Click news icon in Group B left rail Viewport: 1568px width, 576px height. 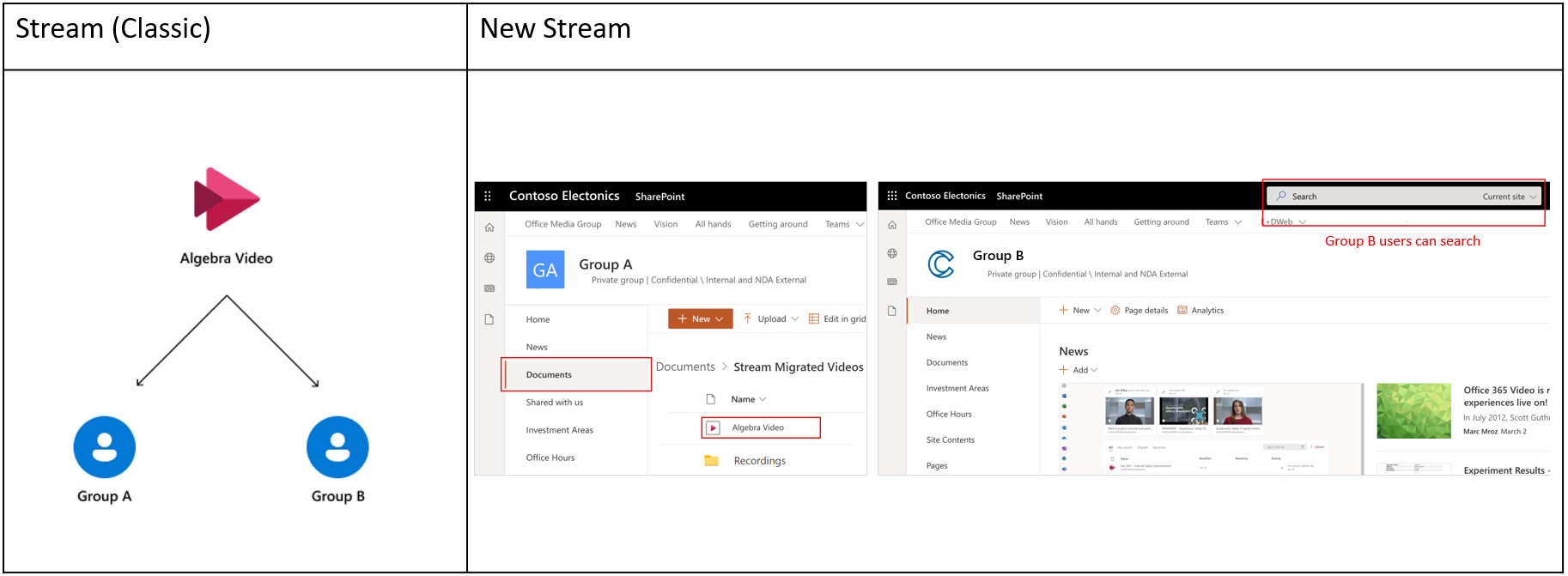click(x=892, y=282)
